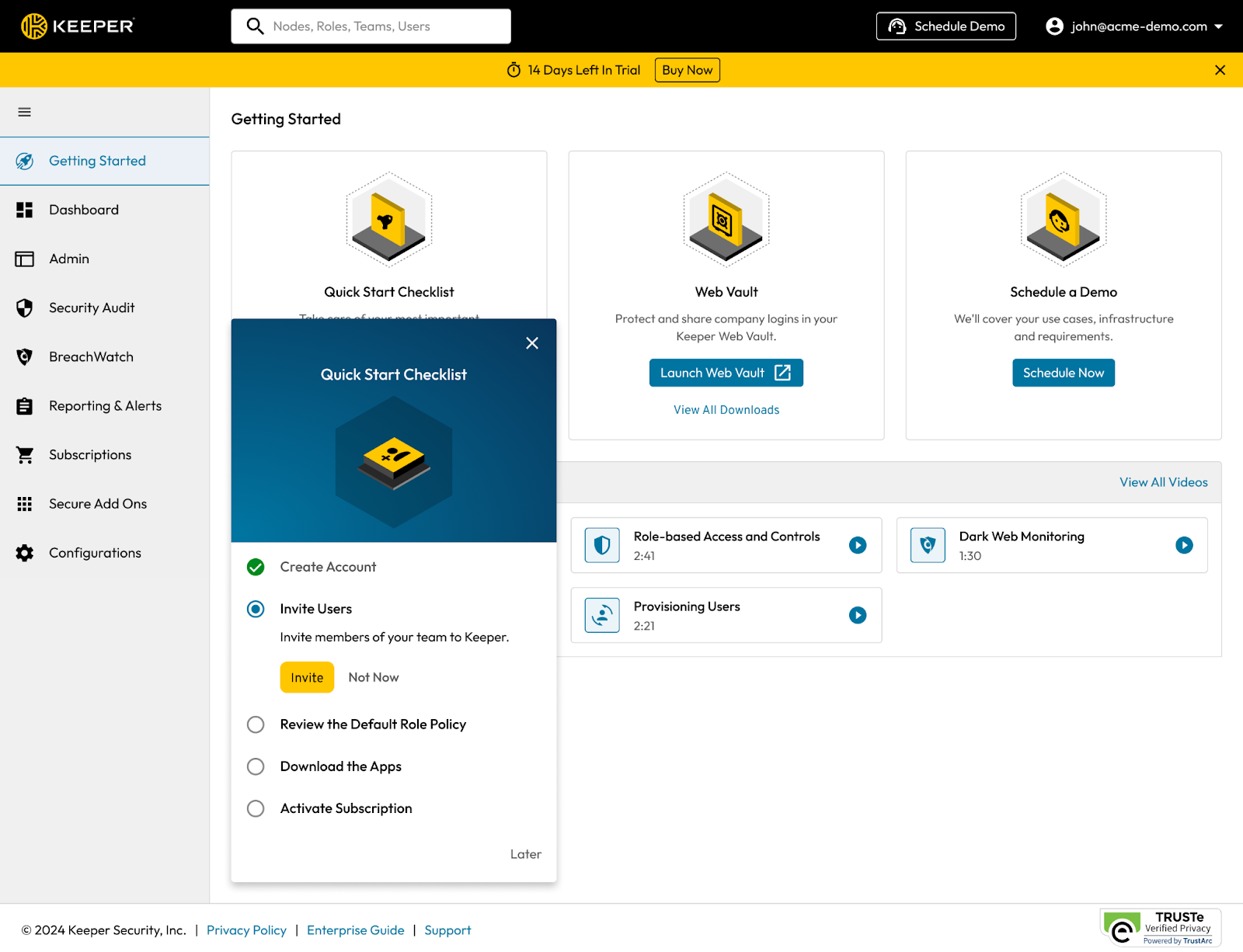Click the Launch Web Vault button
Screen dimensions: 1243x952
click(x=726, y=373)
